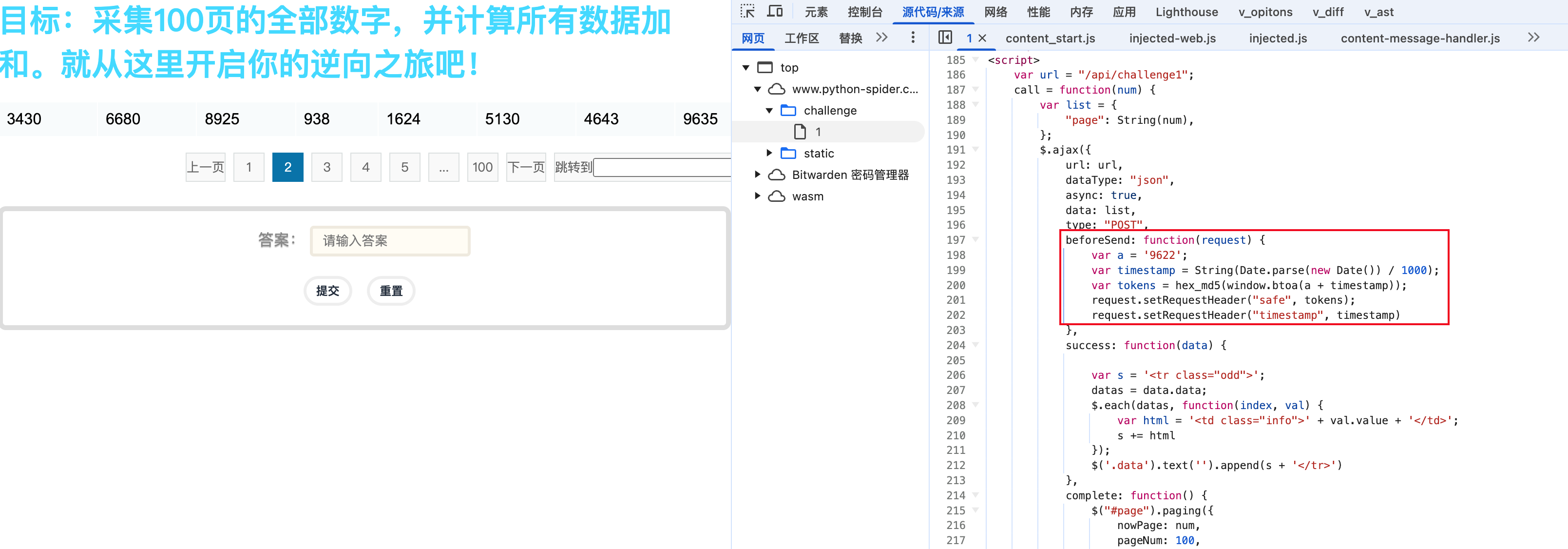Click the cloud icon for www.python-spider.c...

click(x=777, y=89)
